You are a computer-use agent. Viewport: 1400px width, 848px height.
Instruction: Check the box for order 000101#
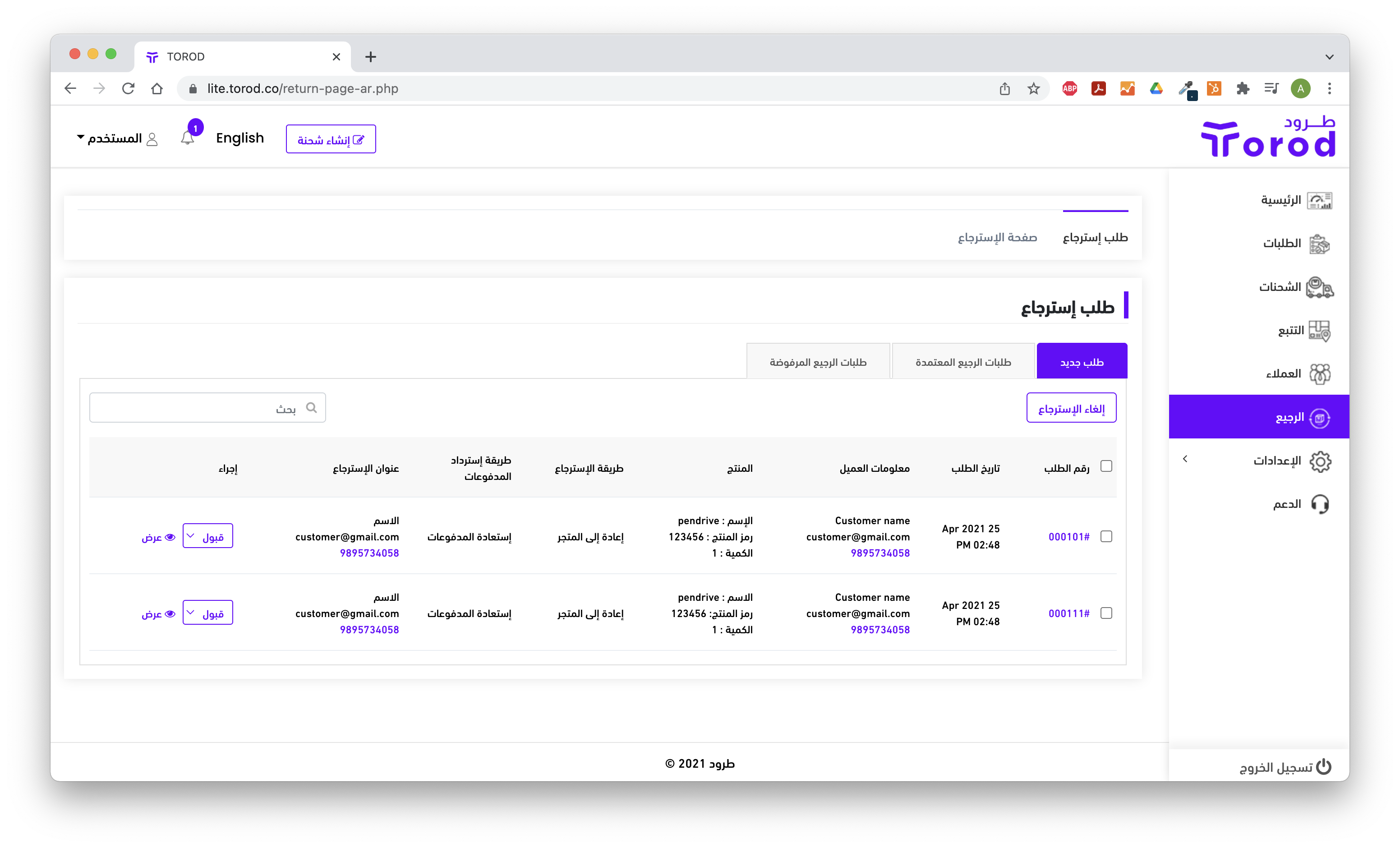(x=1105, y=536)
